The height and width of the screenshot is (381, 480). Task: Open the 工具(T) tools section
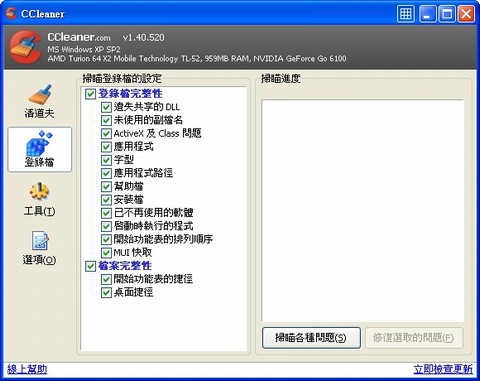(39, 199)
